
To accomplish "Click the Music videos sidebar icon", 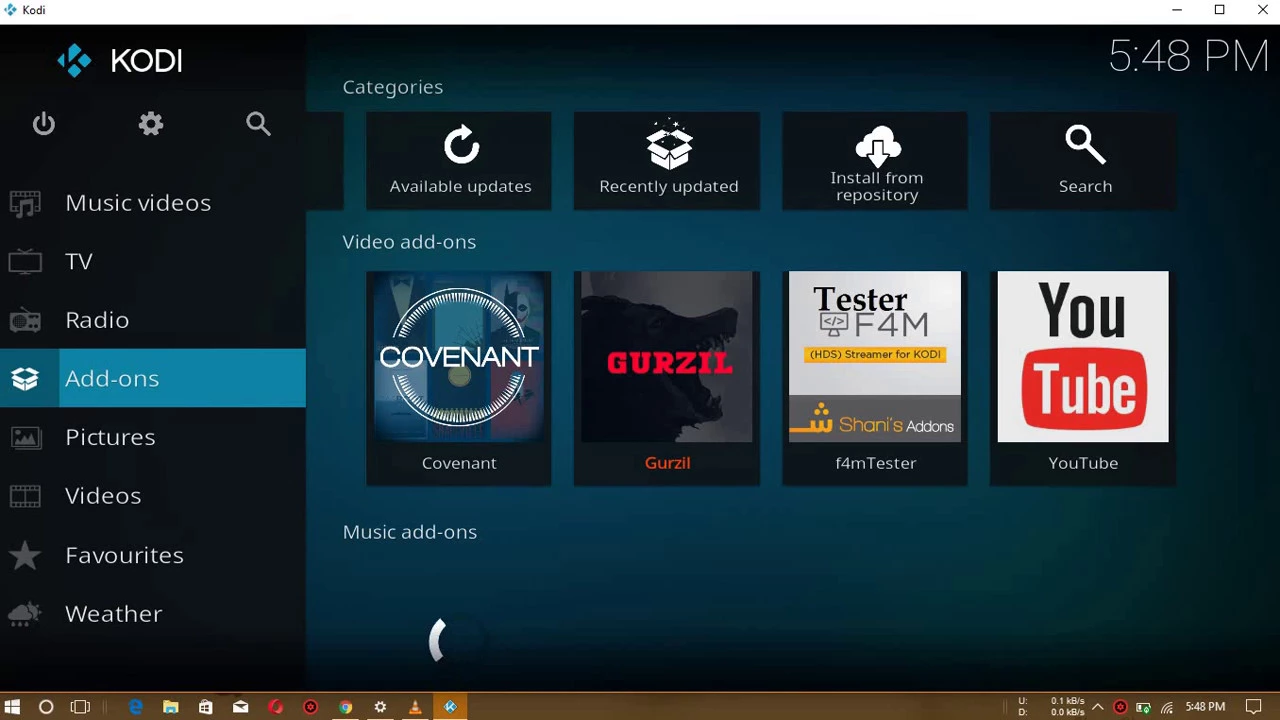I will 25,203.
